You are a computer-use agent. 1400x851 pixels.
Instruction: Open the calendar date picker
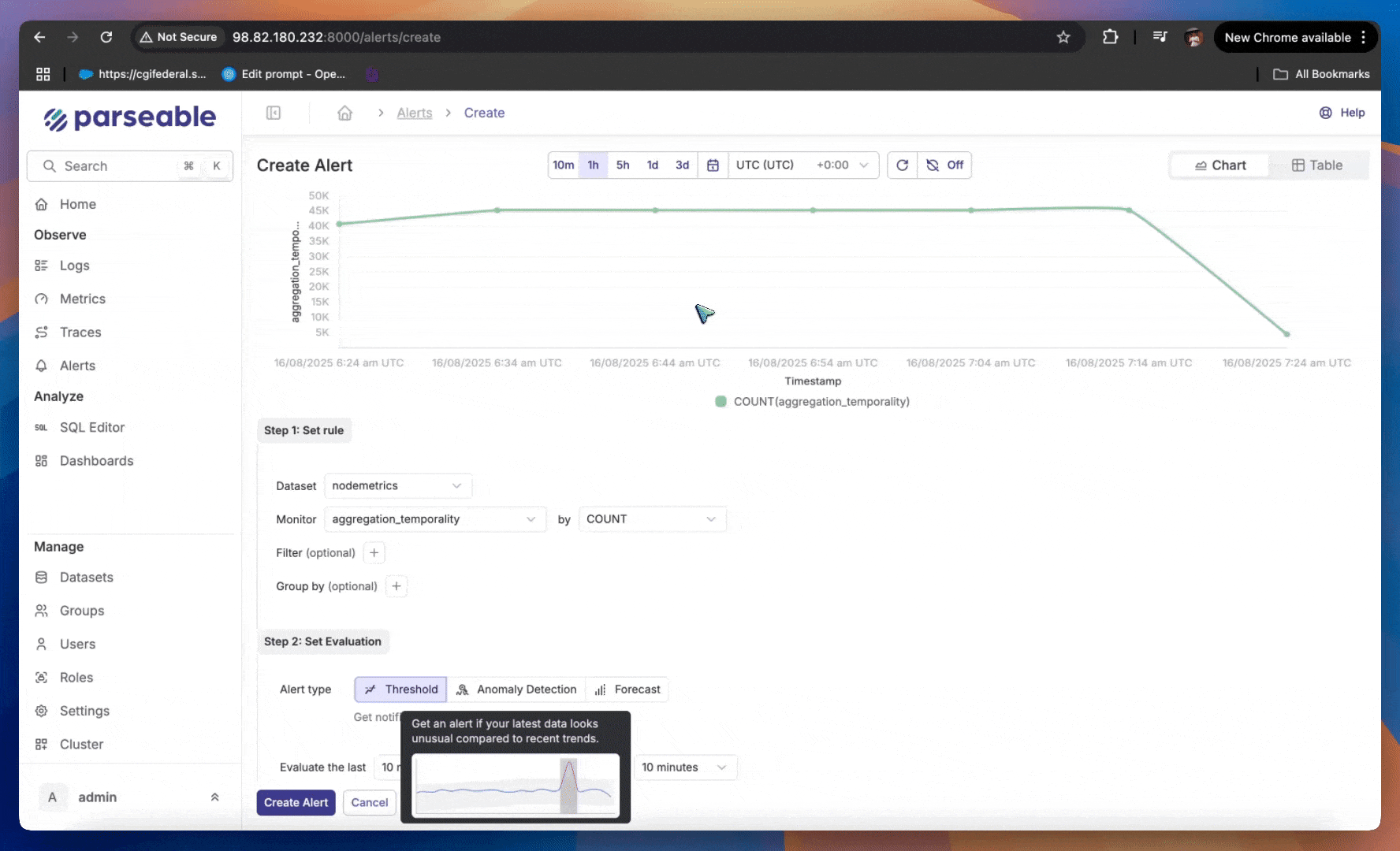click(713, 165)
